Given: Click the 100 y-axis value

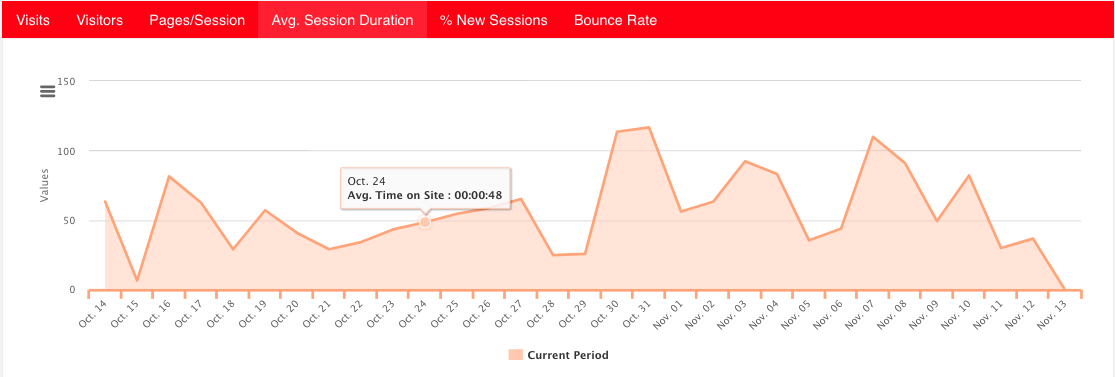Looking at the screenshot, I should (x=67, y=151).
